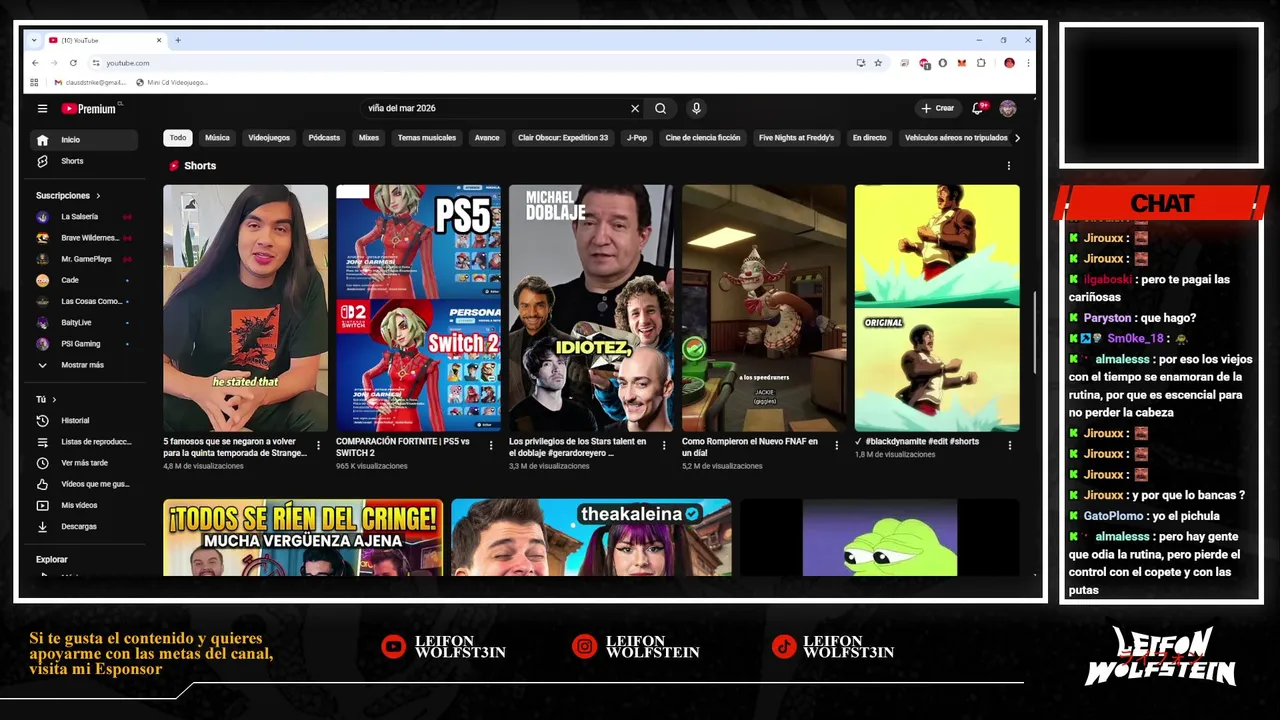Open TODOS SE RÍEN DEL CRINGE video
The height and width of the screenshot is (720, 1280).
[x=303, y=538]
